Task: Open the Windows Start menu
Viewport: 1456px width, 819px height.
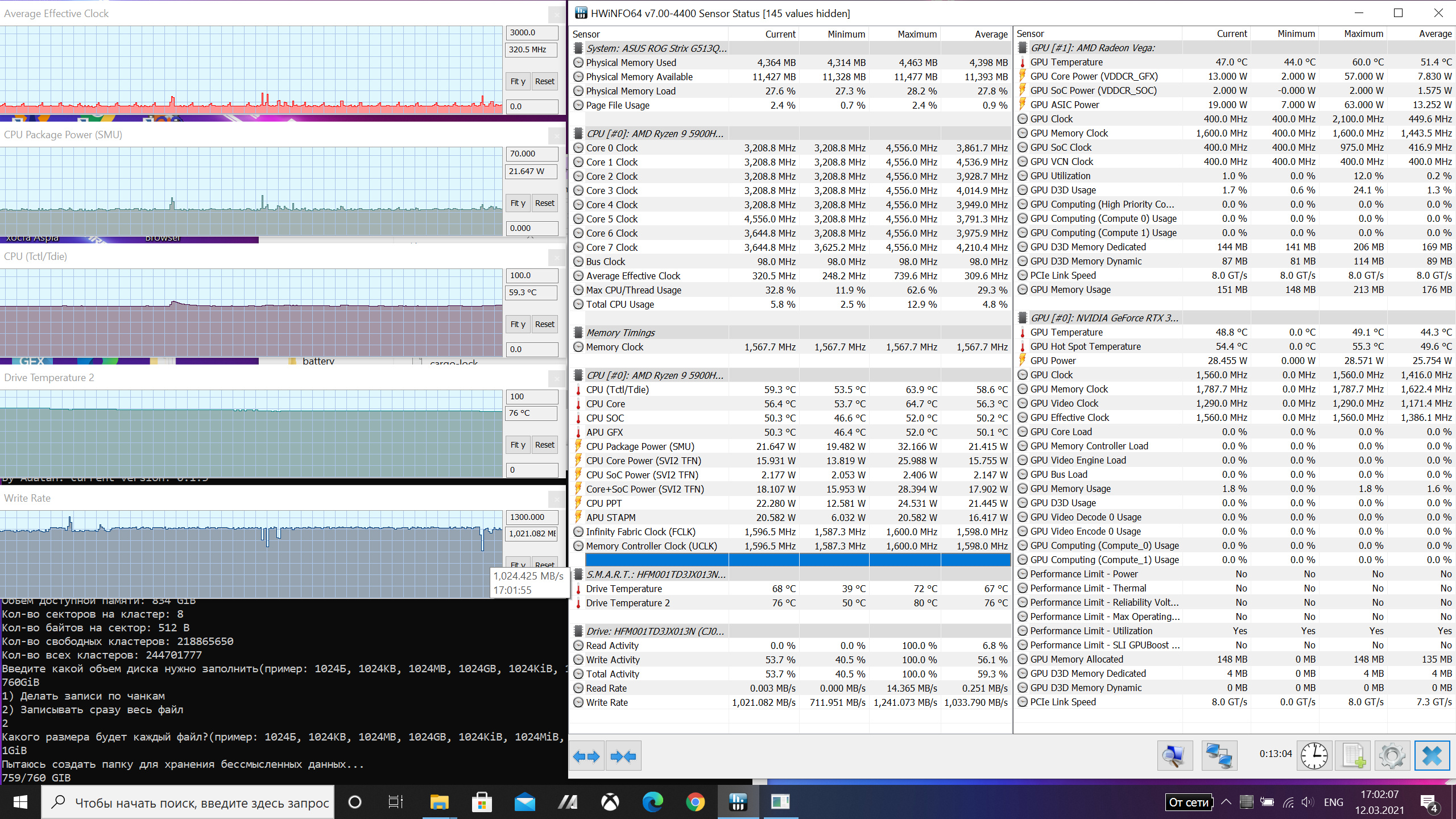Action: tap(20, 803)
